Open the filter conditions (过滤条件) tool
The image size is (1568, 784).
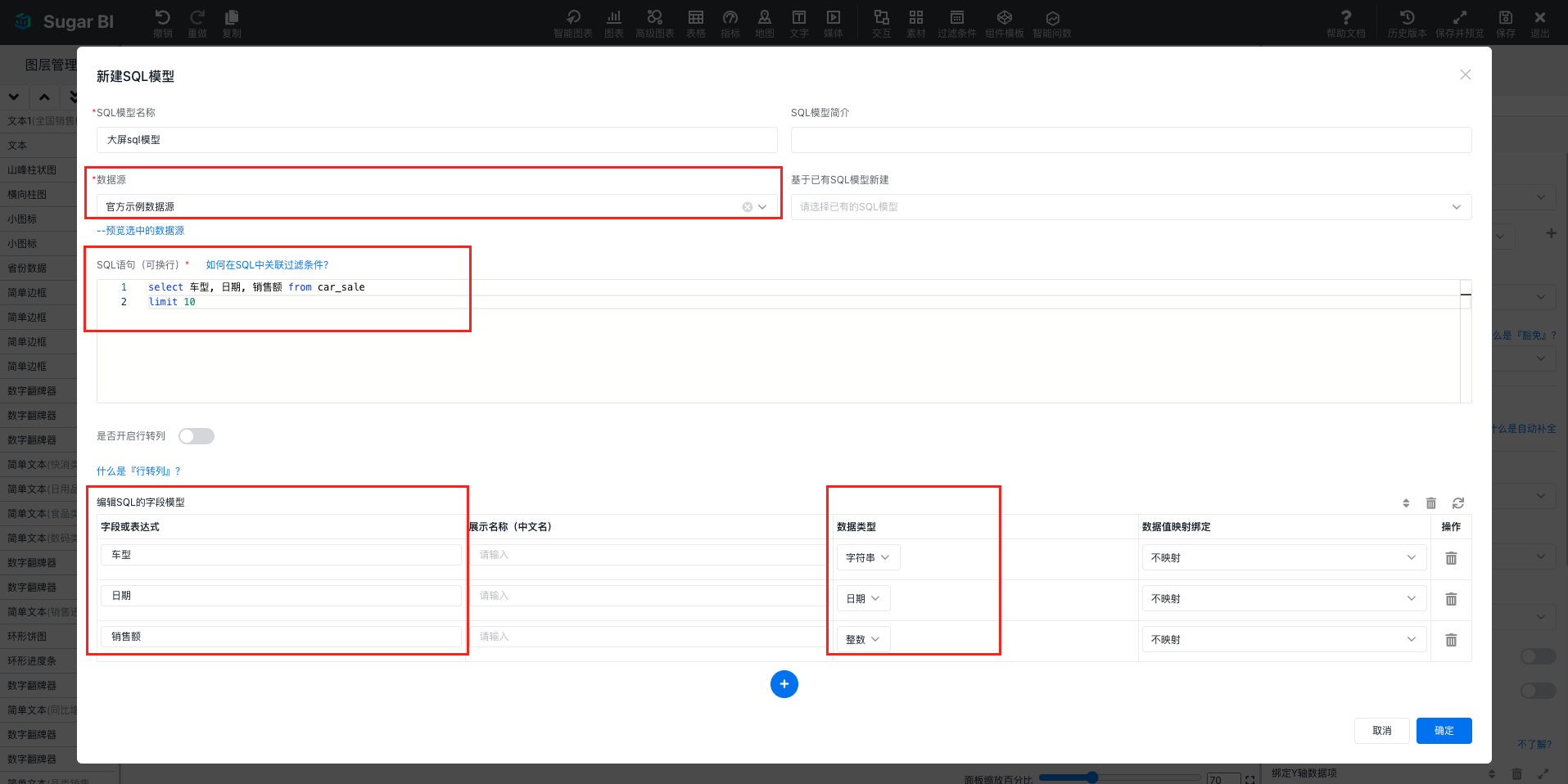(x=956, y=23)
